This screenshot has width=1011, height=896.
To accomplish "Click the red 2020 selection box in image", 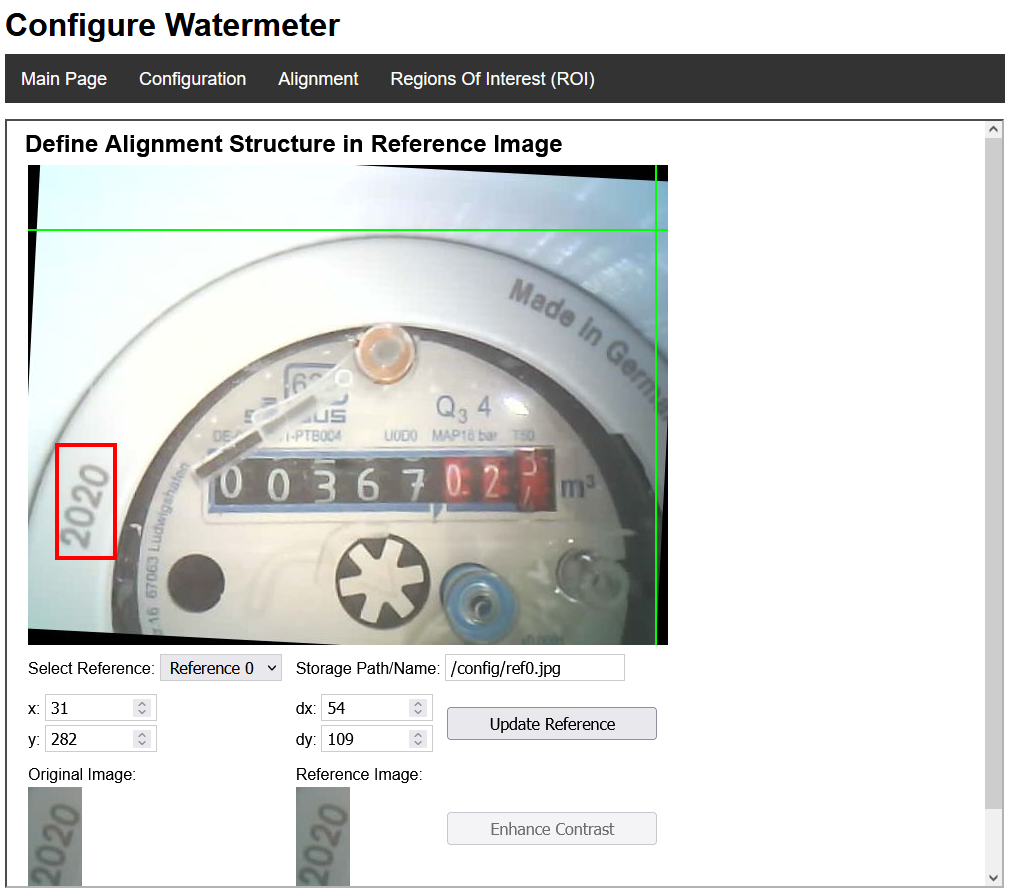I will [86, 501].
